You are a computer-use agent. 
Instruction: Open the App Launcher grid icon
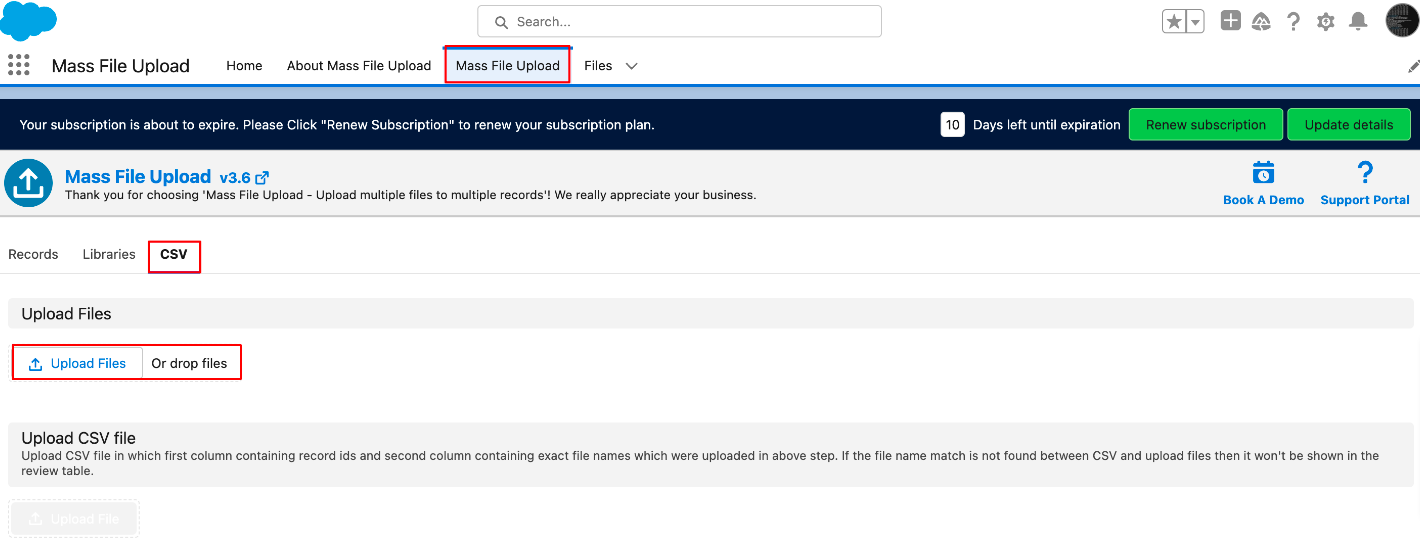(x=18, y=65)
